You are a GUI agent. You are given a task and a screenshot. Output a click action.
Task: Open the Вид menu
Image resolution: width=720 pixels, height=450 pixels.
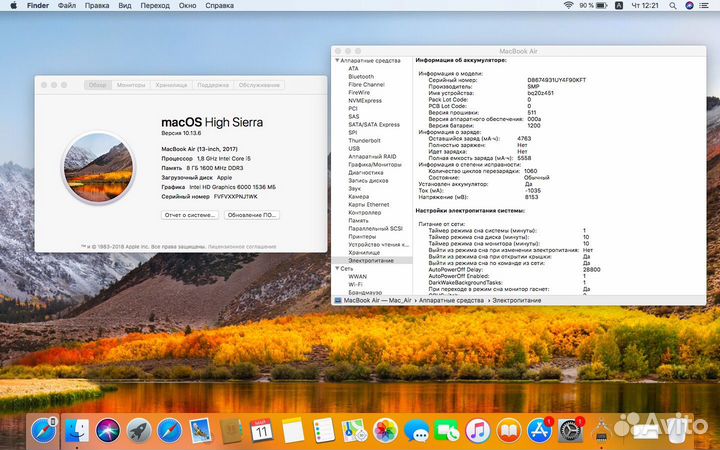coord(124,6)
